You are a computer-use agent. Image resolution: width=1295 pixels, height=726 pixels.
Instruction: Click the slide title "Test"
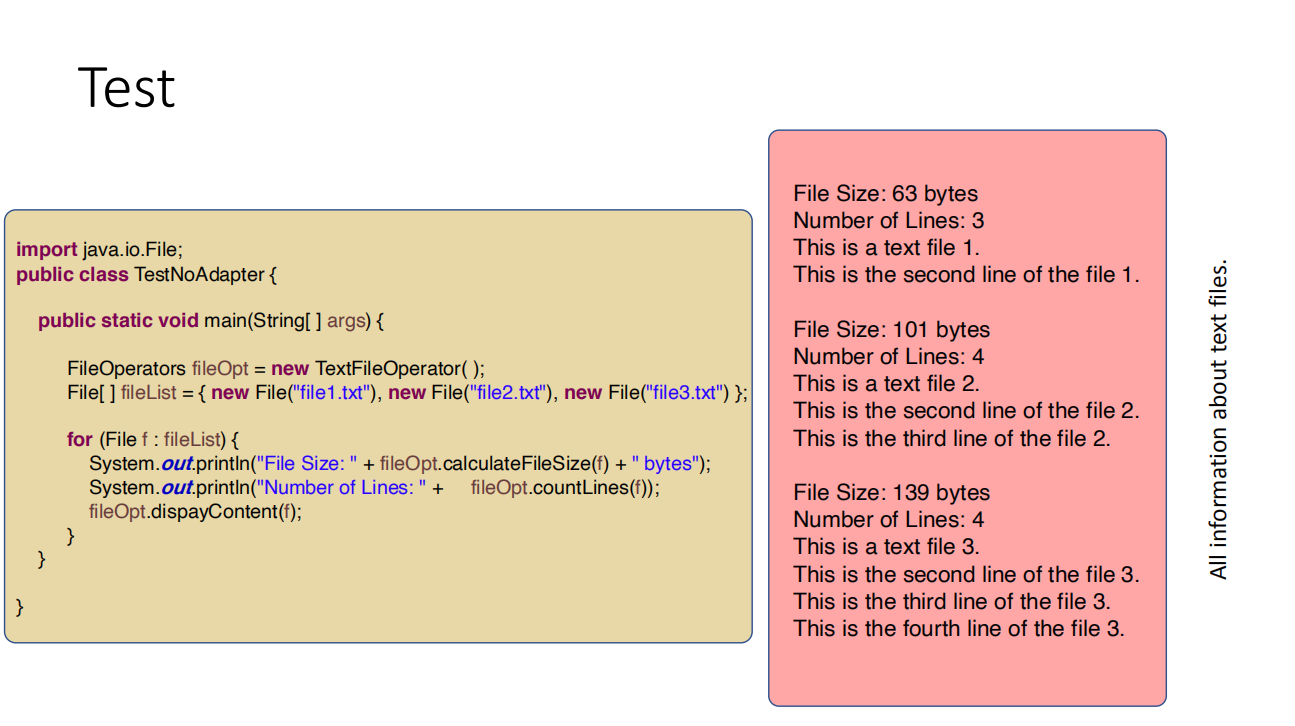[x=126, y=88]
